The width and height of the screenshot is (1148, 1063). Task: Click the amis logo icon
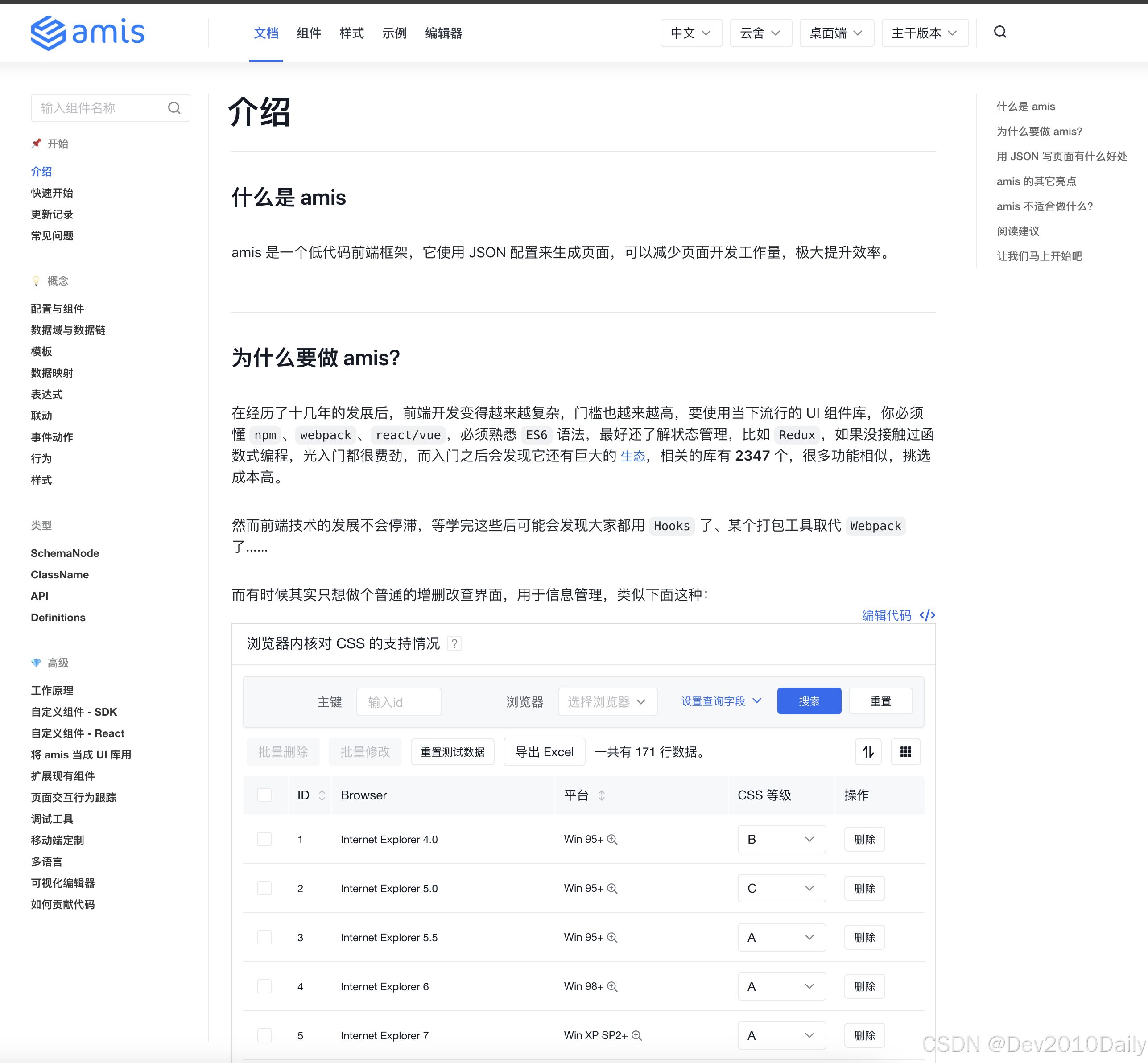click(48, 33)
